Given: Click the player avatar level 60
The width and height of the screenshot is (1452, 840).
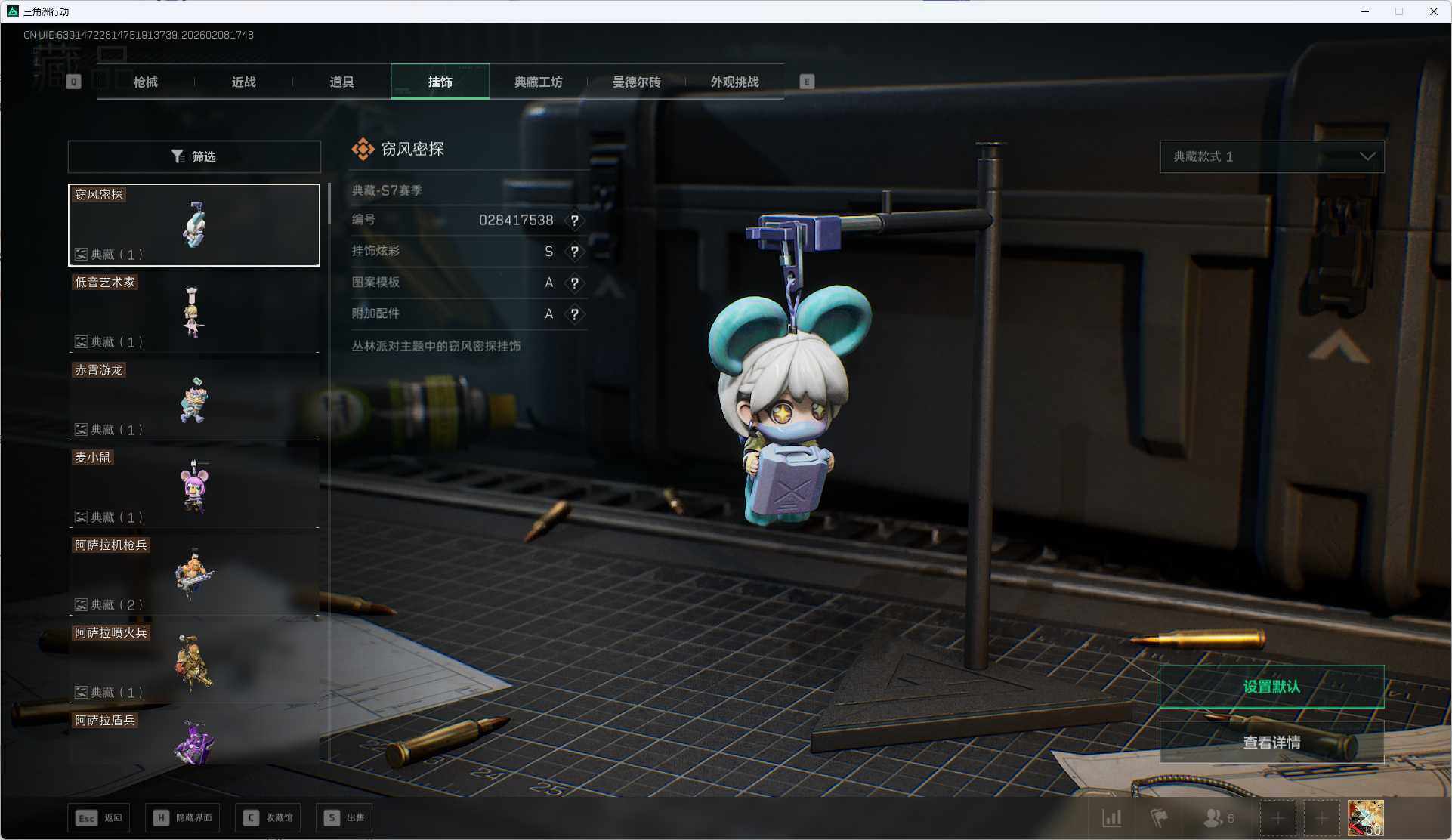Looking at the screenshot, I should (x=1365, y=818).
